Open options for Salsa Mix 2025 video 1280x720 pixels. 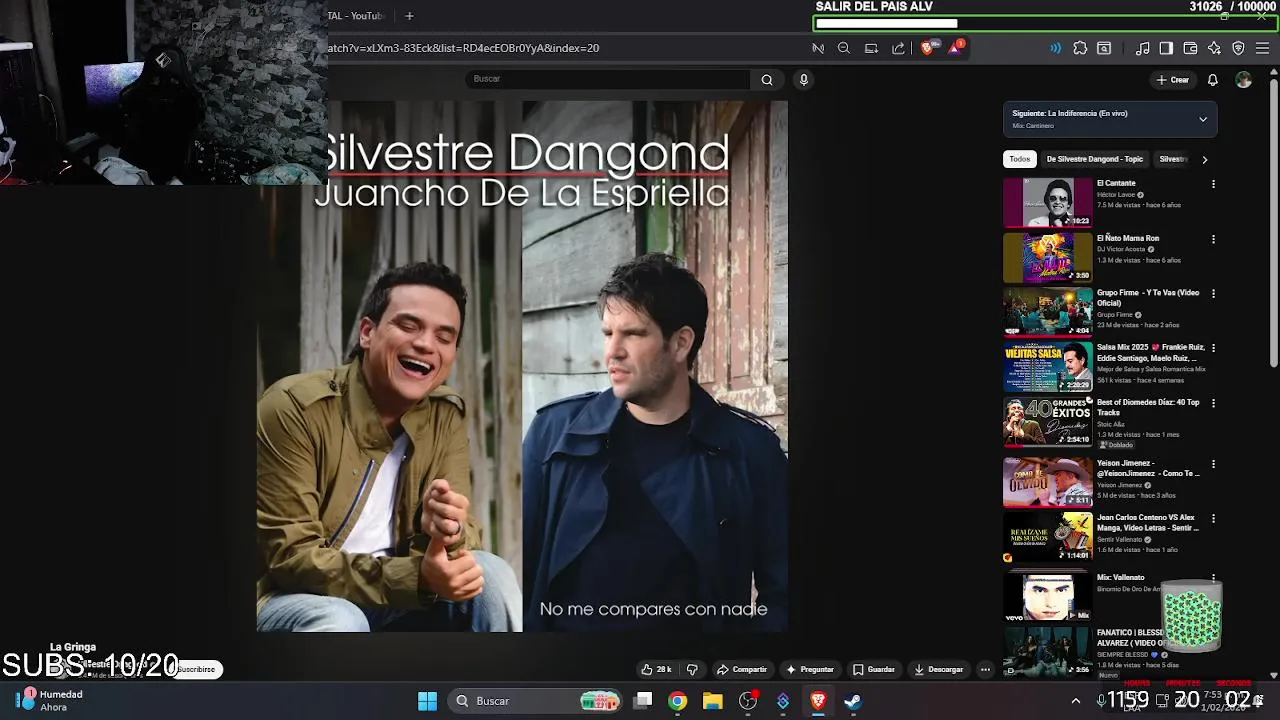point(1213,348)
